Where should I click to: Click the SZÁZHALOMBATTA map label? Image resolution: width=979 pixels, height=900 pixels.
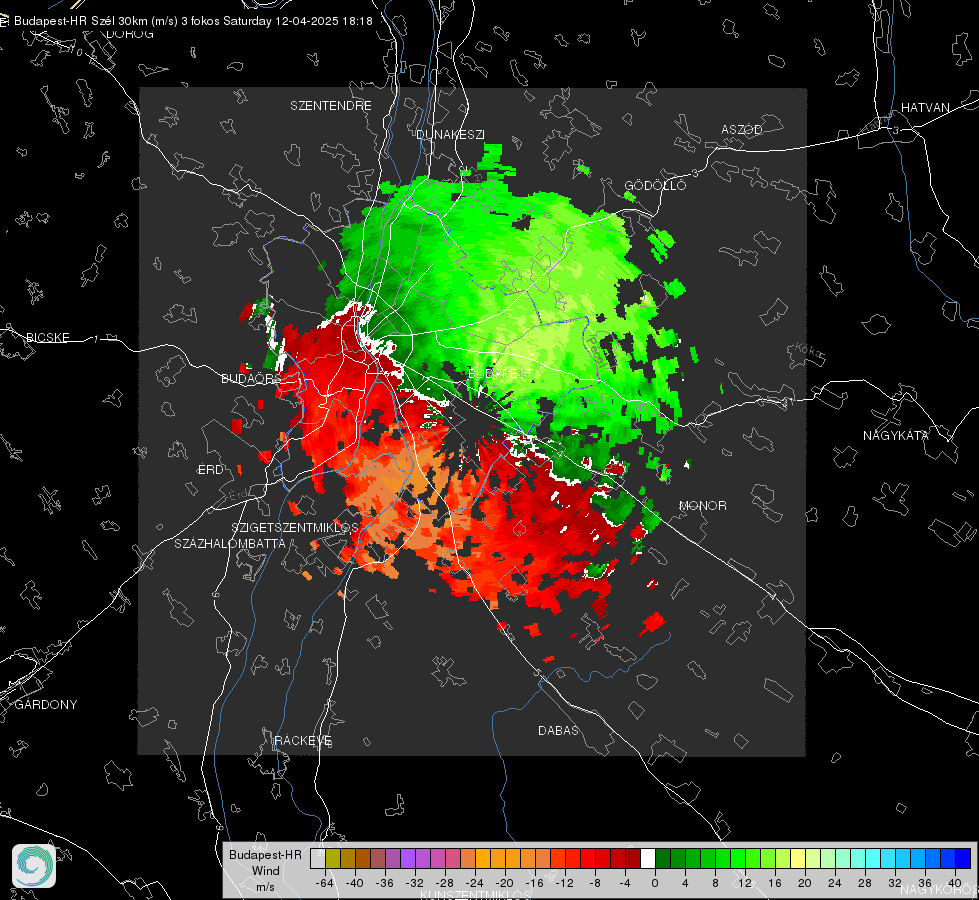tap(230, 543)
